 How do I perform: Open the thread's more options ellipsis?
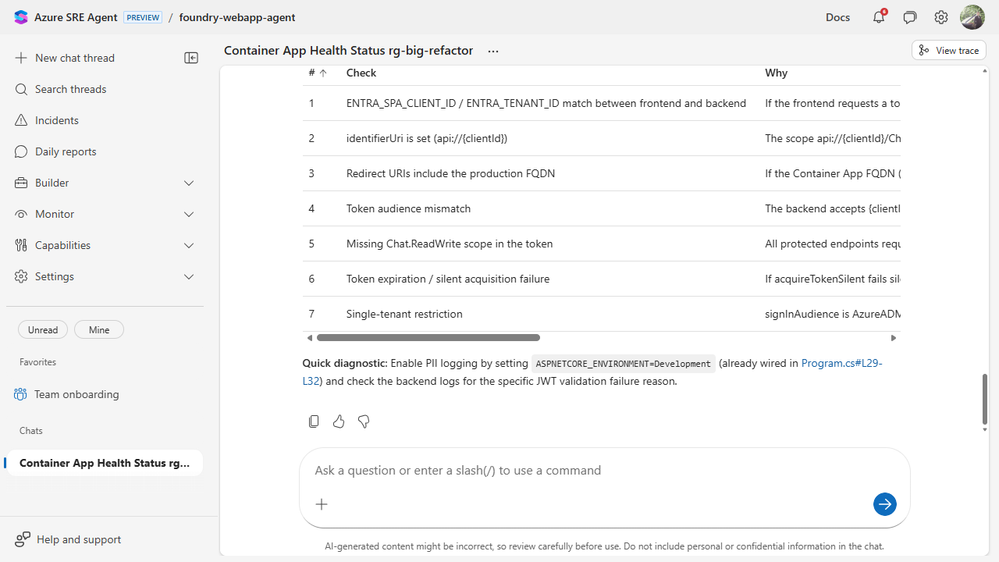pyautogui.click(x=493, y=51)
